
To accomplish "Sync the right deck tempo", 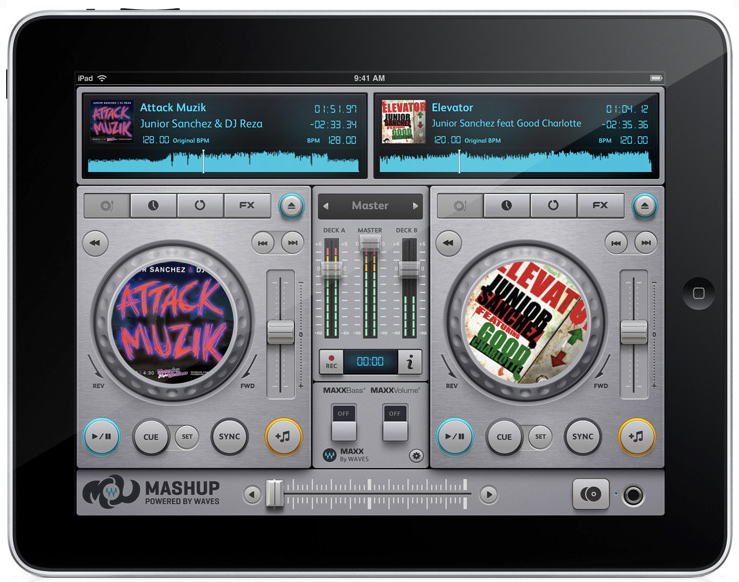I will [x=583, y=437].
